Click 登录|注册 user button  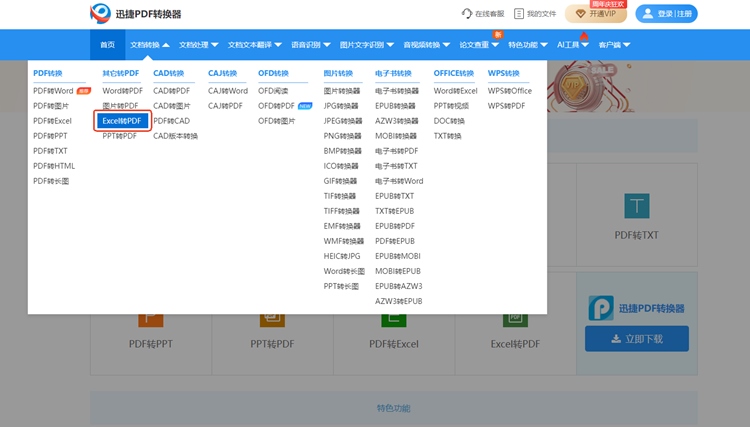[x=666, y=13]
